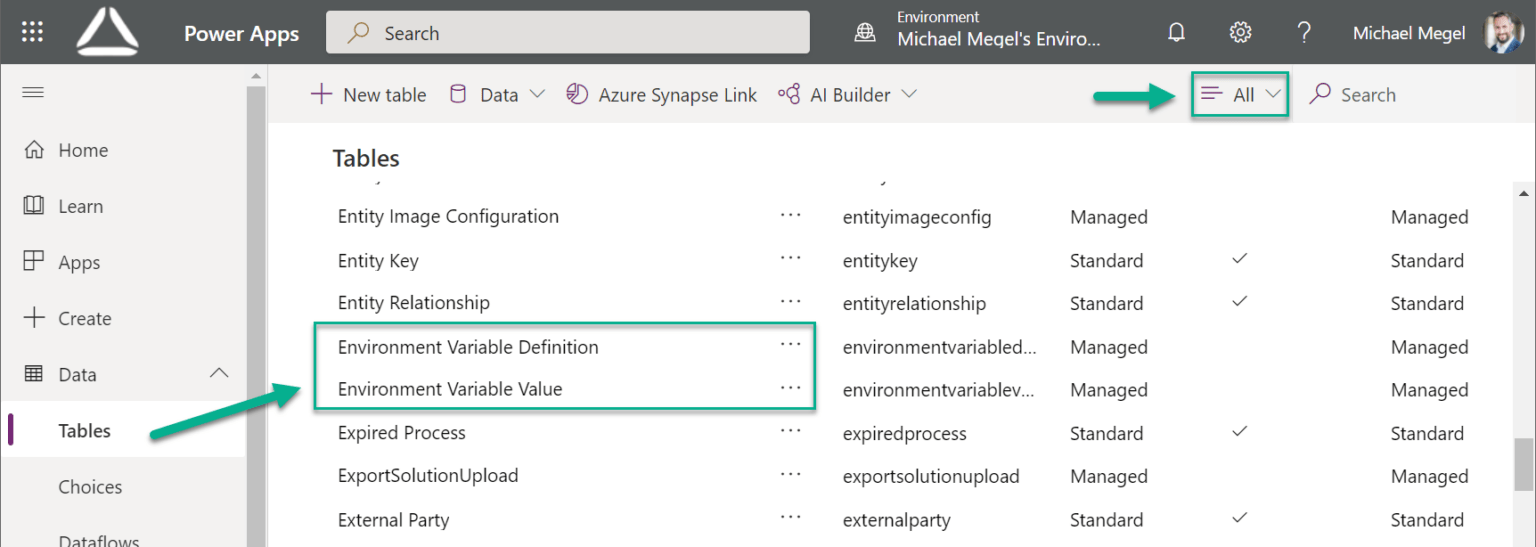Click the externalparty name cell

pos(897,520)
